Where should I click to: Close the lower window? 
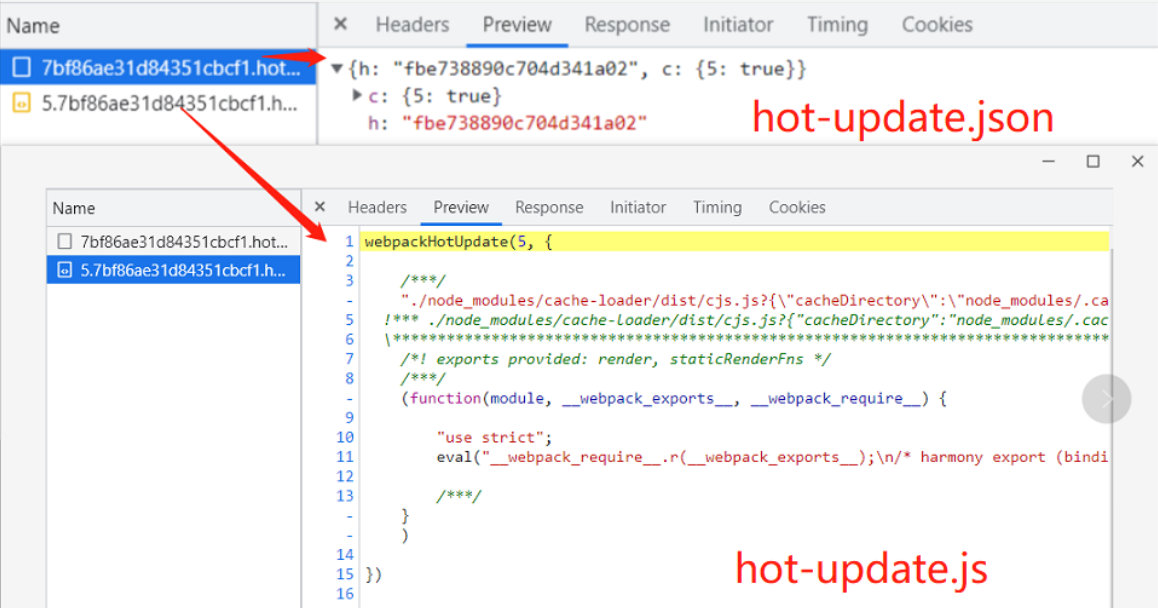tap(1137, 161)
